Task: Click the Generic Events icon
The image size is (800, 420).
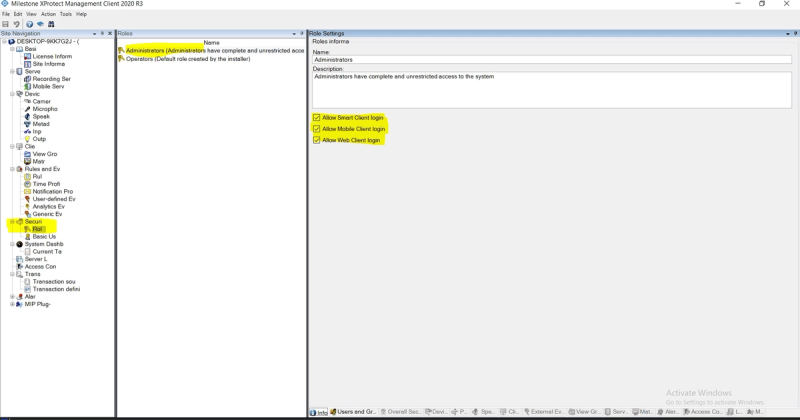Action: click(x=28, y=214)
